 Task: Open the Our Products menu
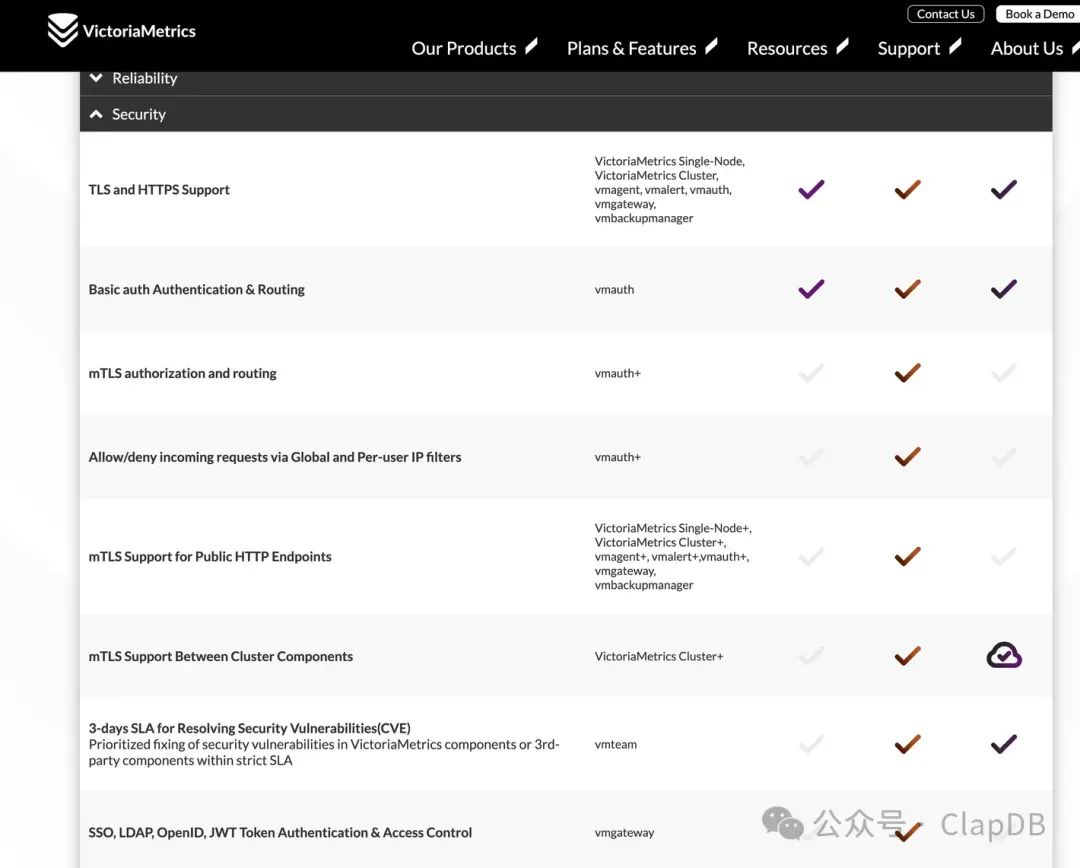click(x=464, y=48)
